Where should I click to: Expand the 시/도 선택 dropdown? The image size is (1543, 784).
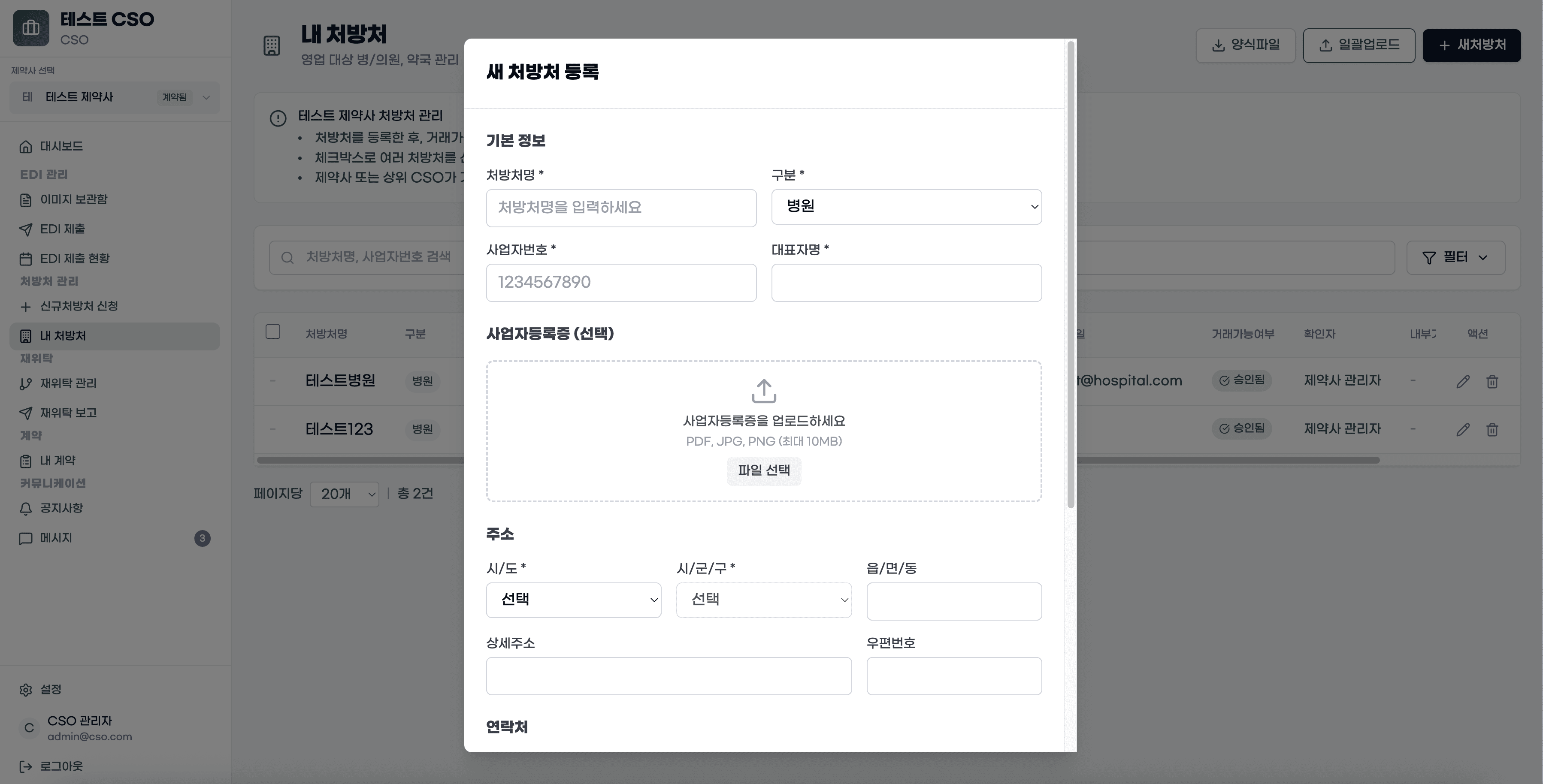(x=573, y=600)
